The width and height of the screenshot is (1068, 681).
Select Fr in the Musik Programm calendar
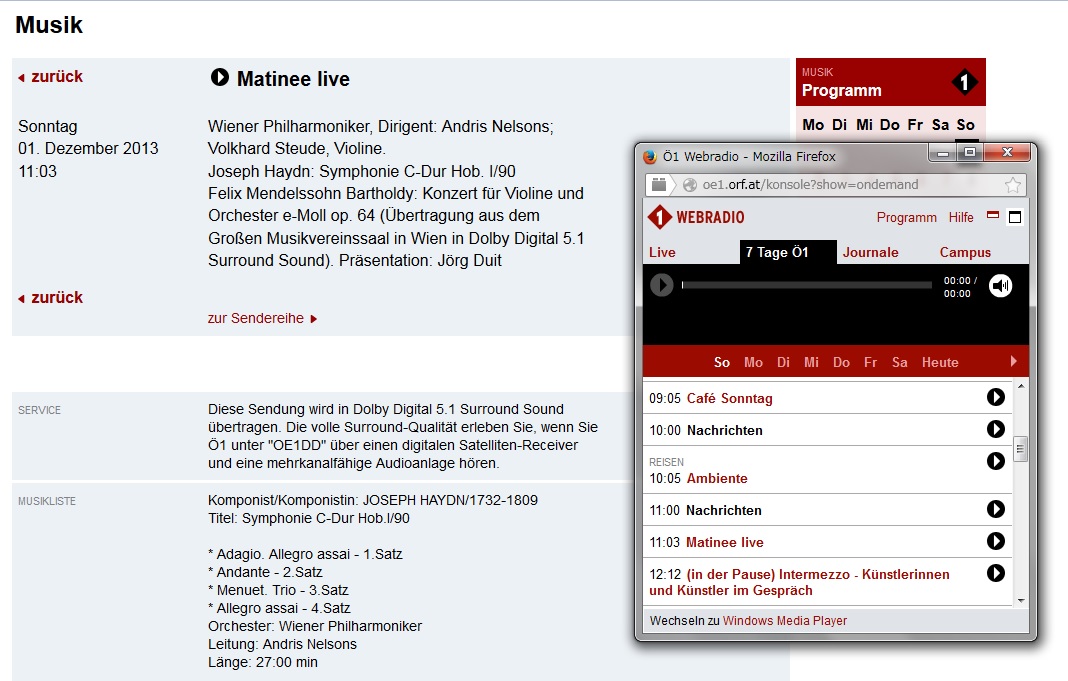(915, 125)
